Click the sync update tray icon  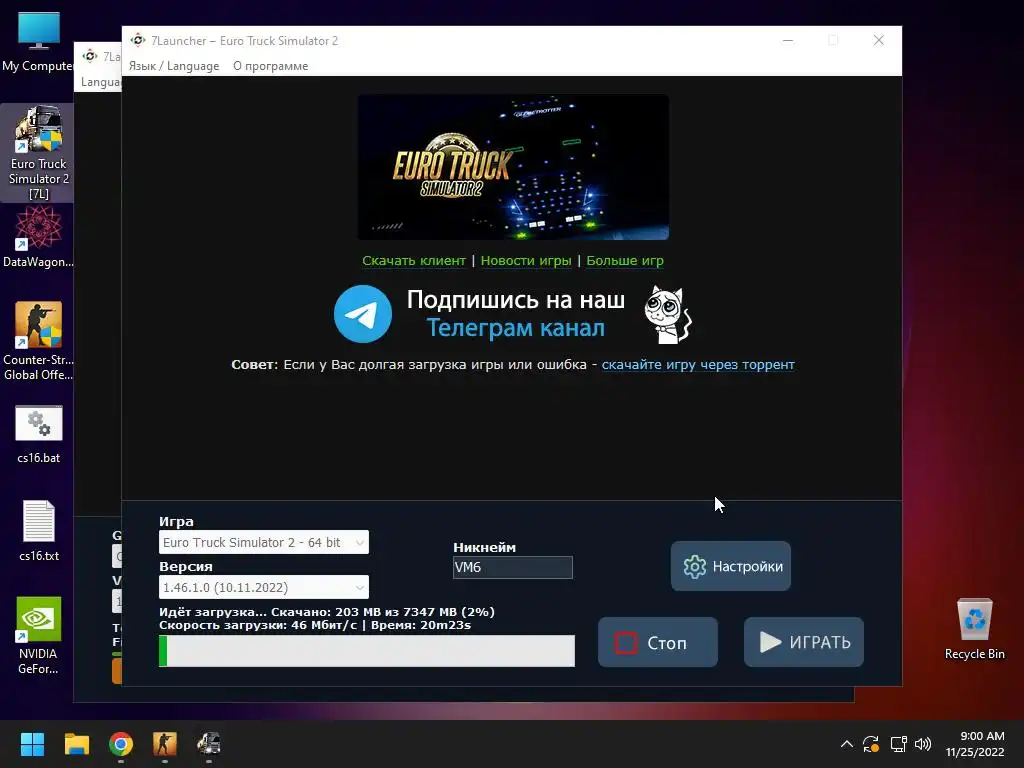[871, 744]
